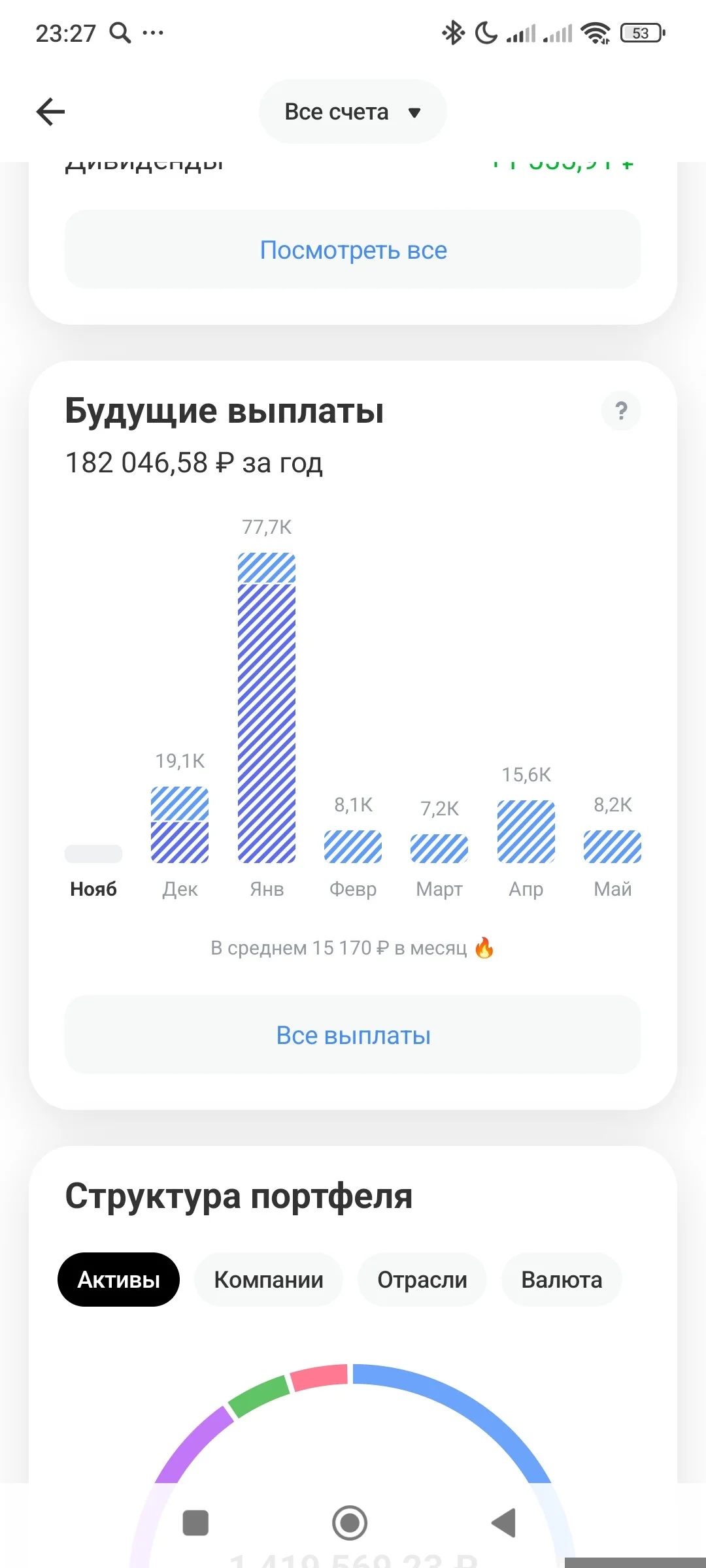The height and width of the screenshot is (1568, 706).
Task: Click the dropdown arrow next to Все счета
Action: 414,112
